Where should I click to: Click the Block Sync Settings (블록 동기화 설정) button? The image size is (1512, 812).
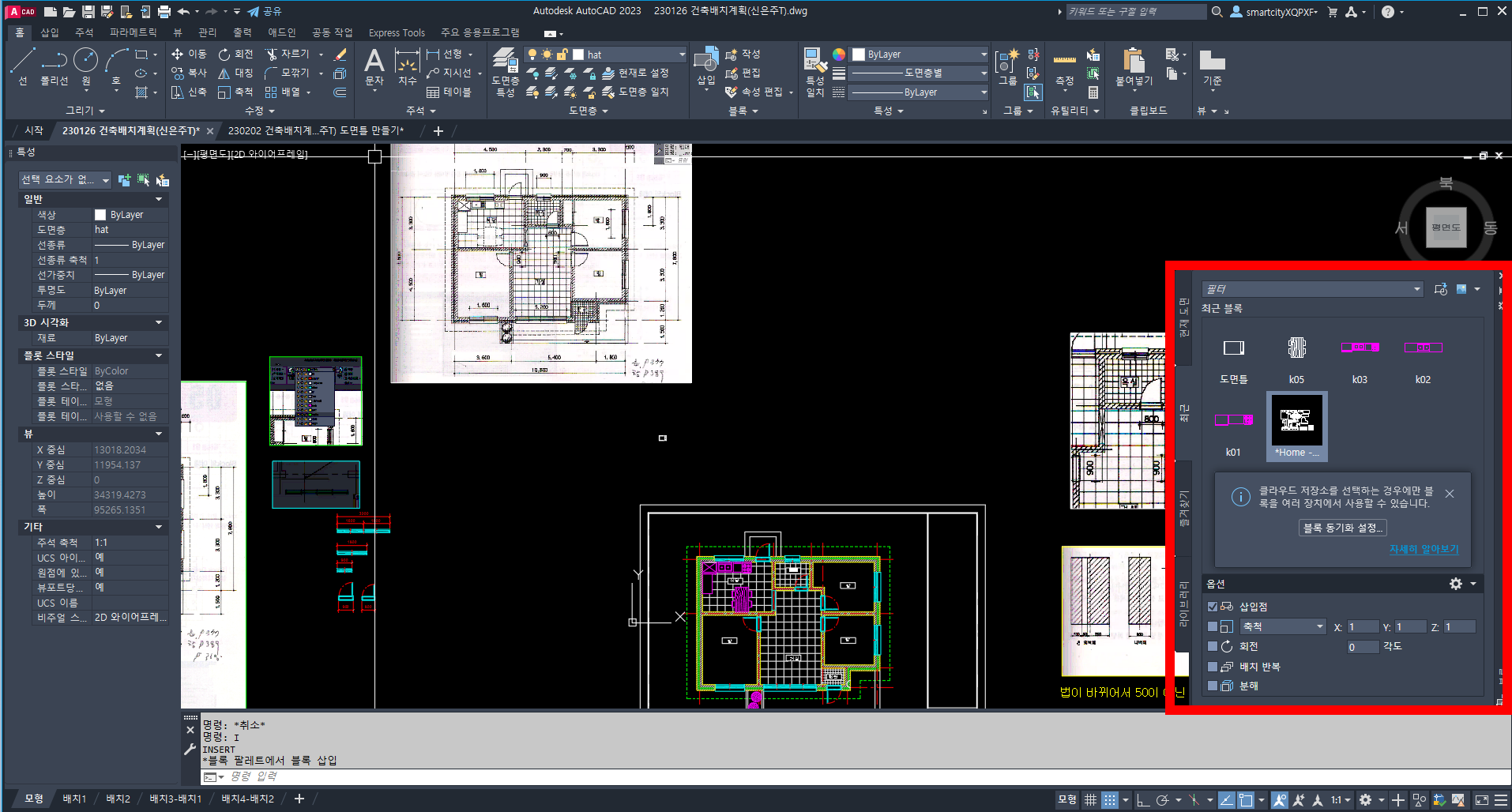(1342, 528)
